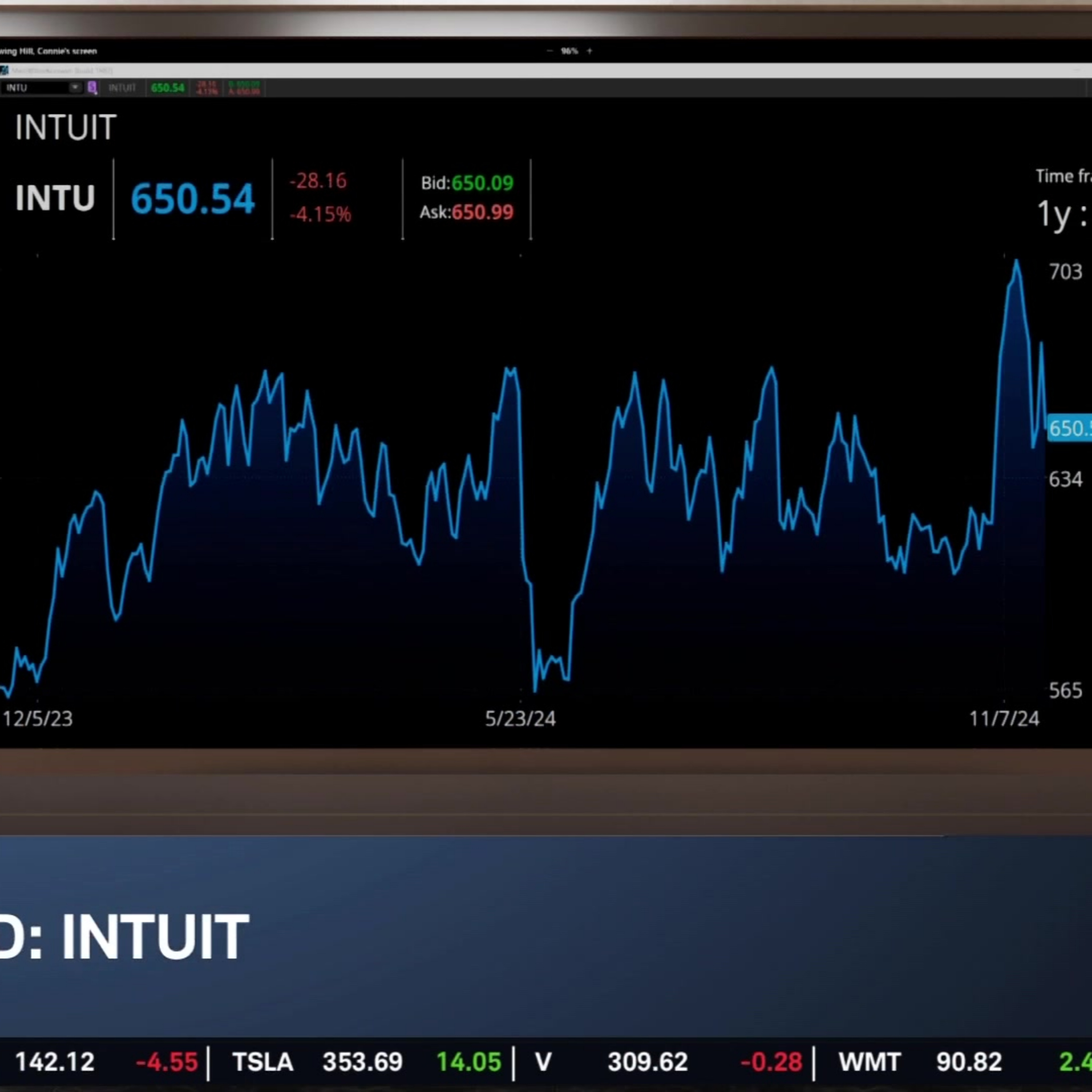Image resolution: width=1092 pixels, height=1092 pixels.
Task: Click WMT in the bottom ticker
Action: [870, 1062]
